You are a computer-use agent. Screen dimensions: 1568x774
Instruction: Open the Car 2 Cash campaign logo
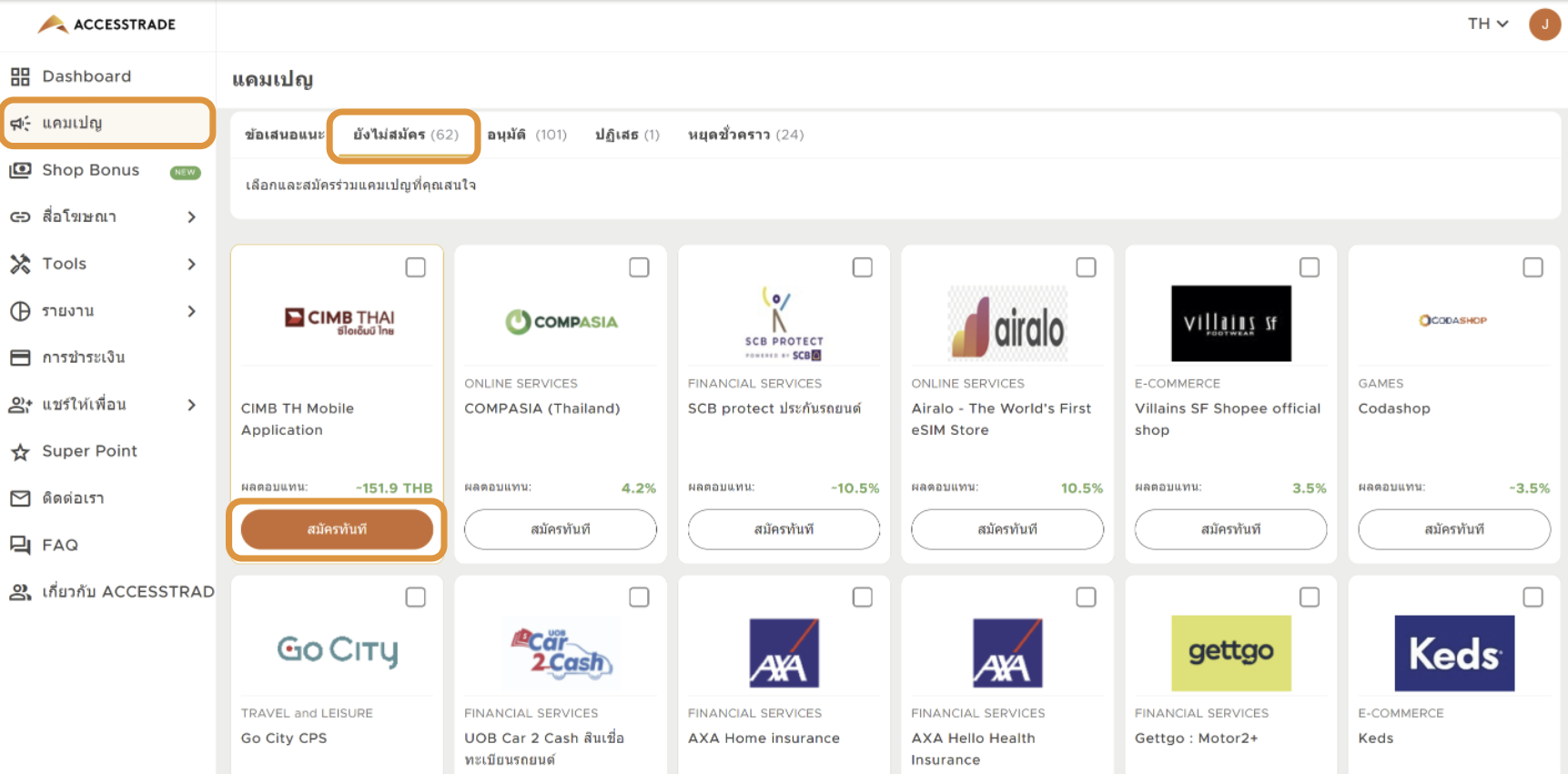pos(561,652)
